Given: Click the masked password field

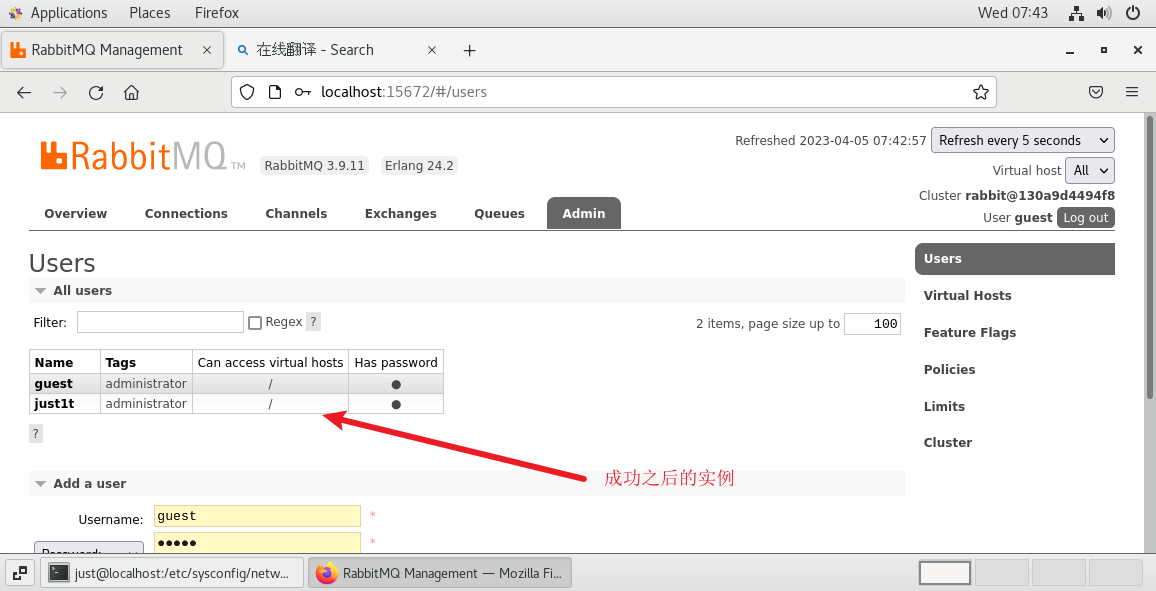Looking at the screenshot, I should click(x=257, y=542).
